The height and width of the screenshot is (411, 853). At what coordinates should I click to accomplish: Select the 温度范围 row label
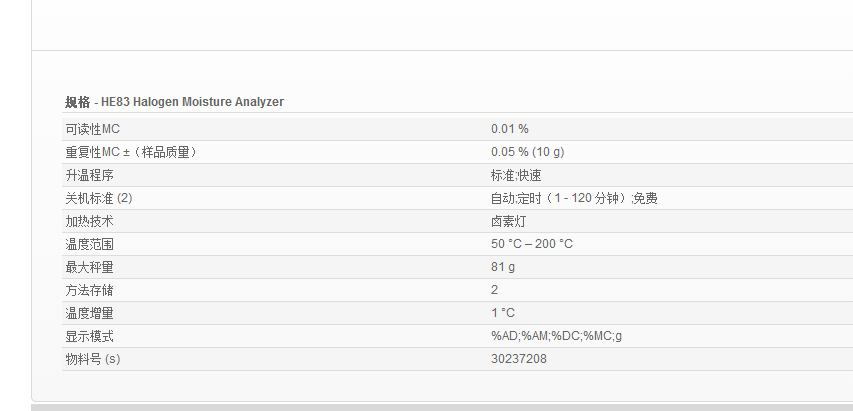(89, 244)
